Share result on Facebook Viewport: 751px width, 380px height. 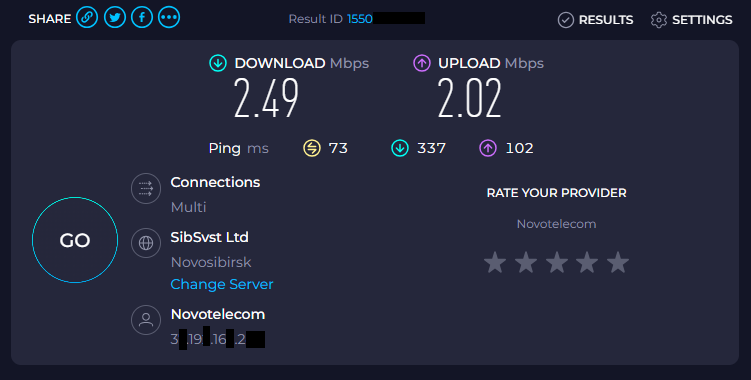142,18
